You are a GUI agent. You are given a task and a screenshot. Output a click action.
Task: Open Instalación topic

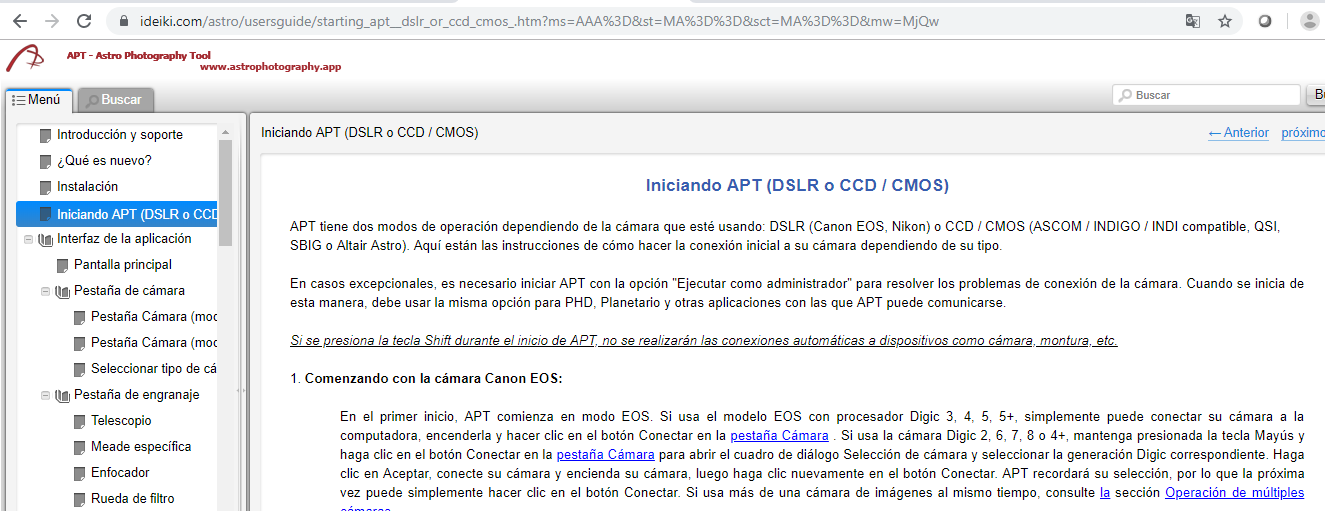pyautogui.click(x=87, y=187)
